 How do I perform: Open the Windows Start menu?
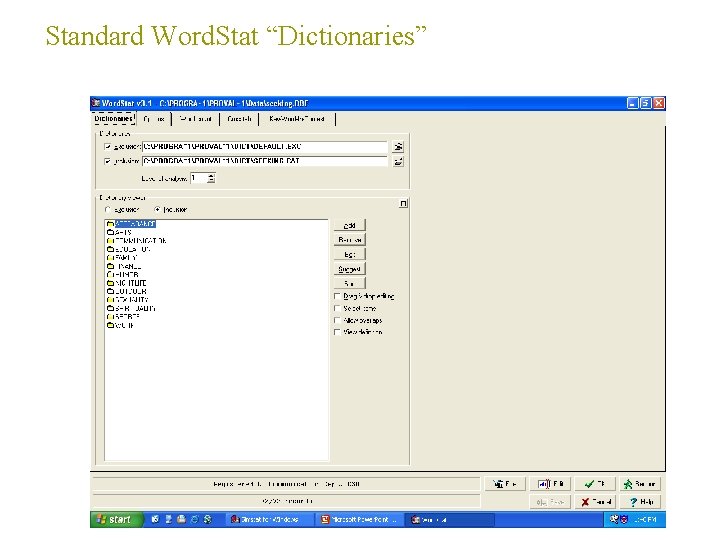pyautogui.click(x=117, y=519)
